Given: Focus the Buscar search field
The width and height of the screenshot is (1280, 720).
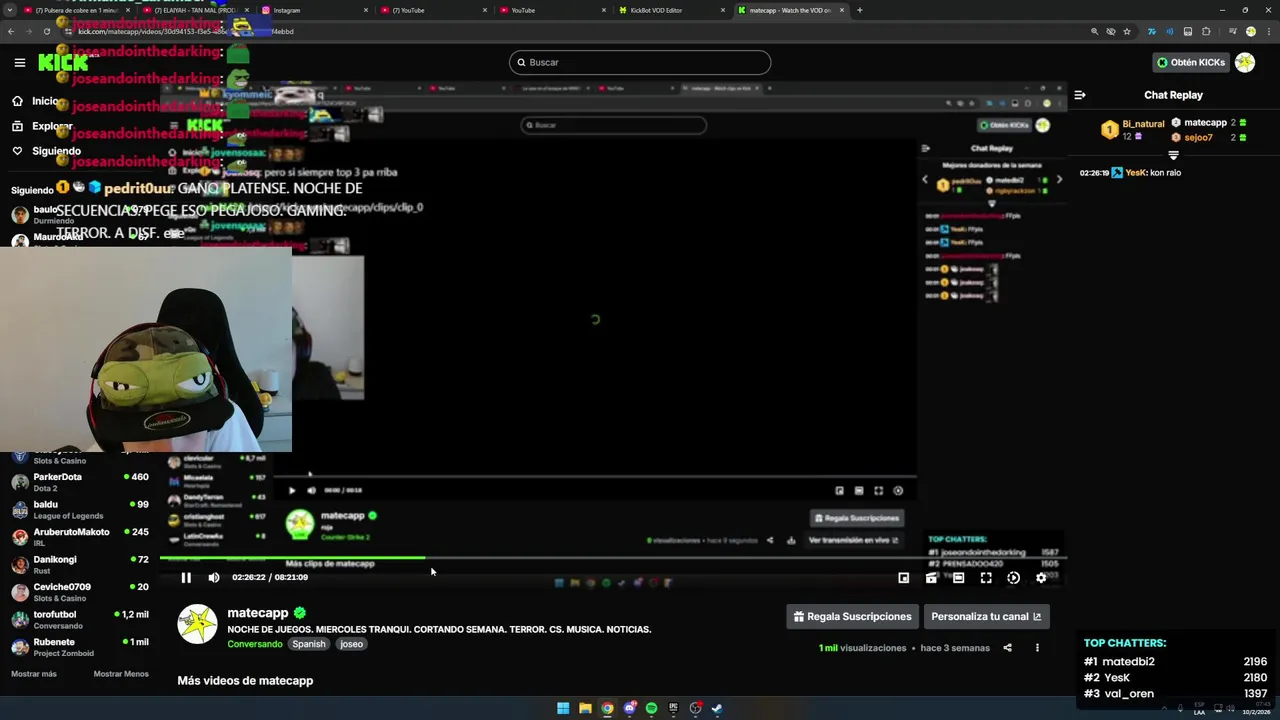Looking at the screenshot, I should pos(640,62).
